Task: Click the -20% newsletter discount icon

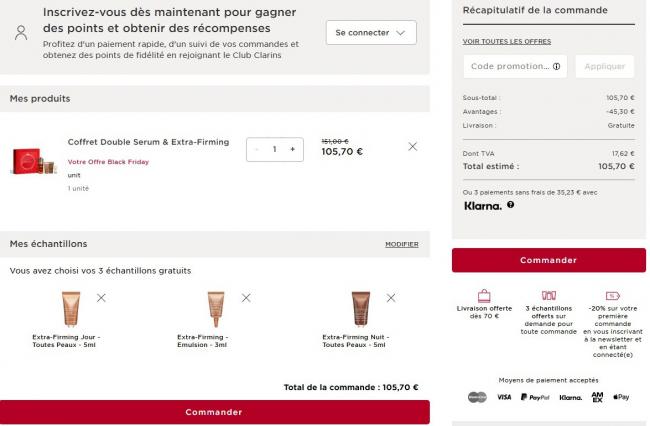Action: (x=612, y=296)
